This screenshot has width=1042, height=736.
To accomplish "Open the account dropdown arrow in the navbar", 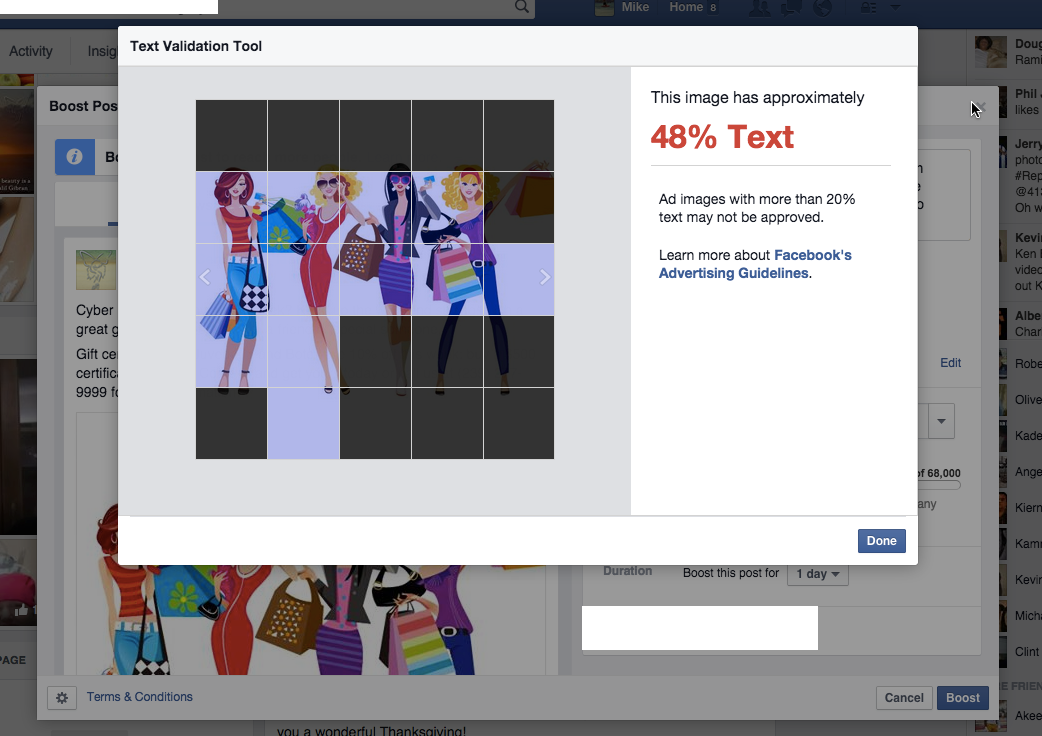I will 896,9.
